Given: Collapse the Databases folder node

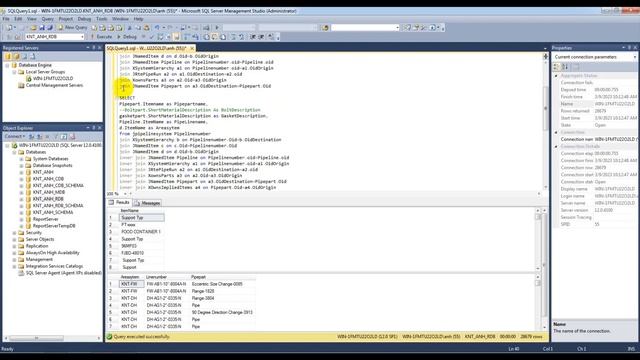Looking at the screenshot, I should pos(15,152).
